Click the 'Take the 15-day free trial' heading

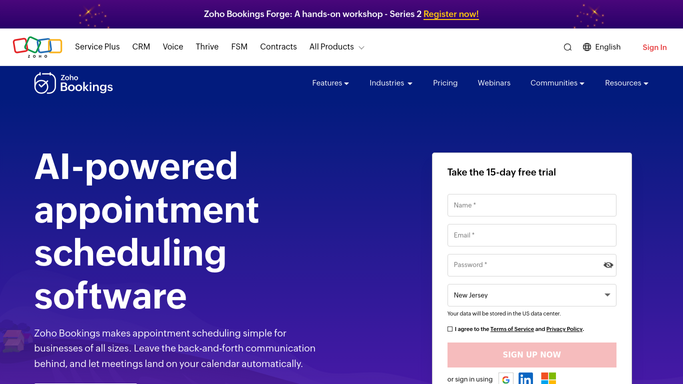501,172
